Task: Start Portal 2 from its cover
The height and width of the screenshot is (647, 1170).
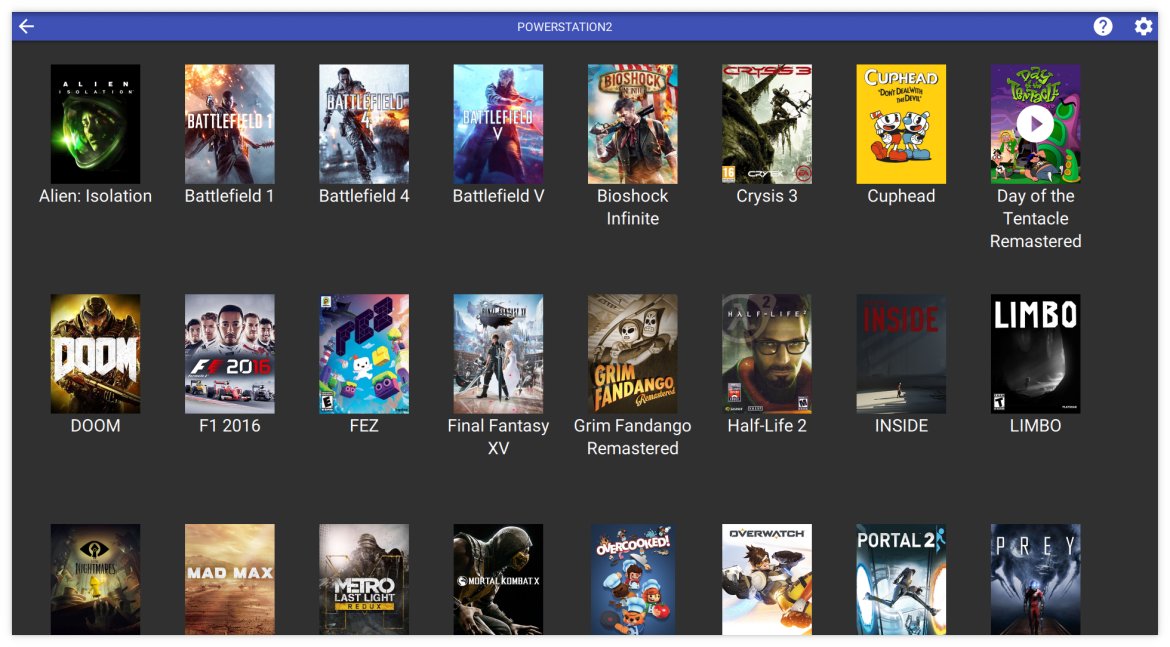Action: [x=901, y=579]
